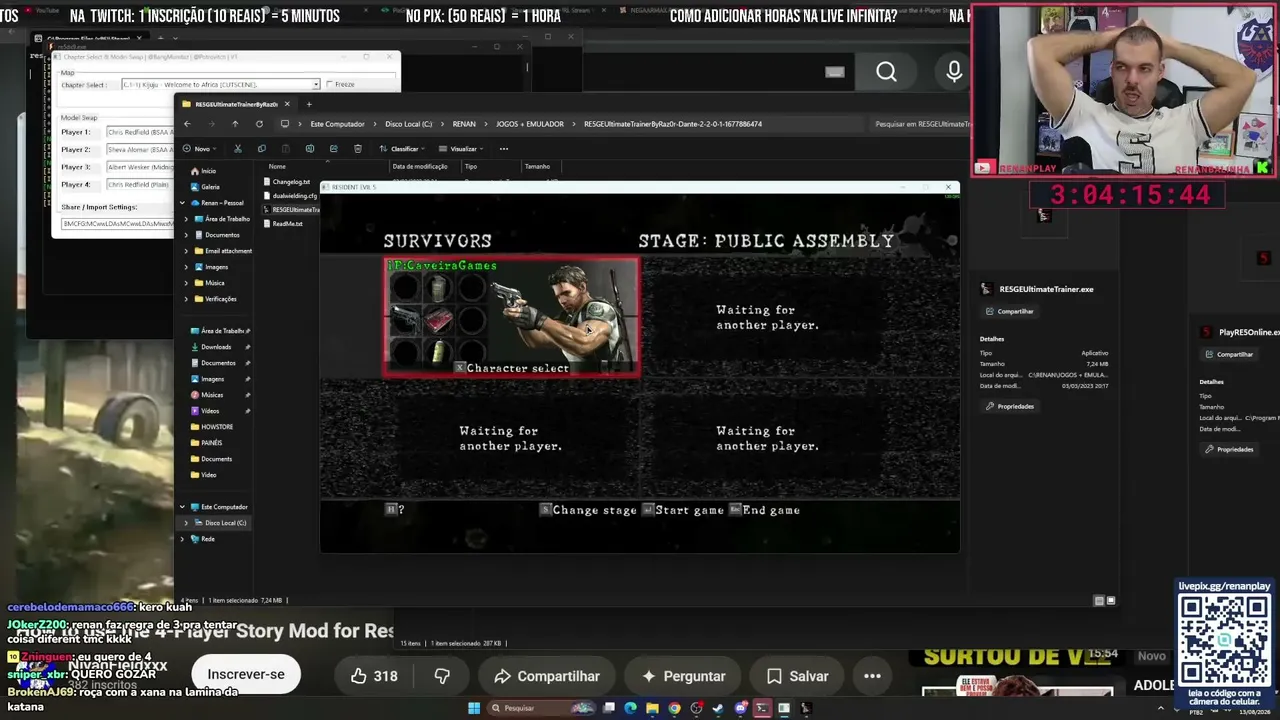Click the YouTube voice search microphone

954,72
